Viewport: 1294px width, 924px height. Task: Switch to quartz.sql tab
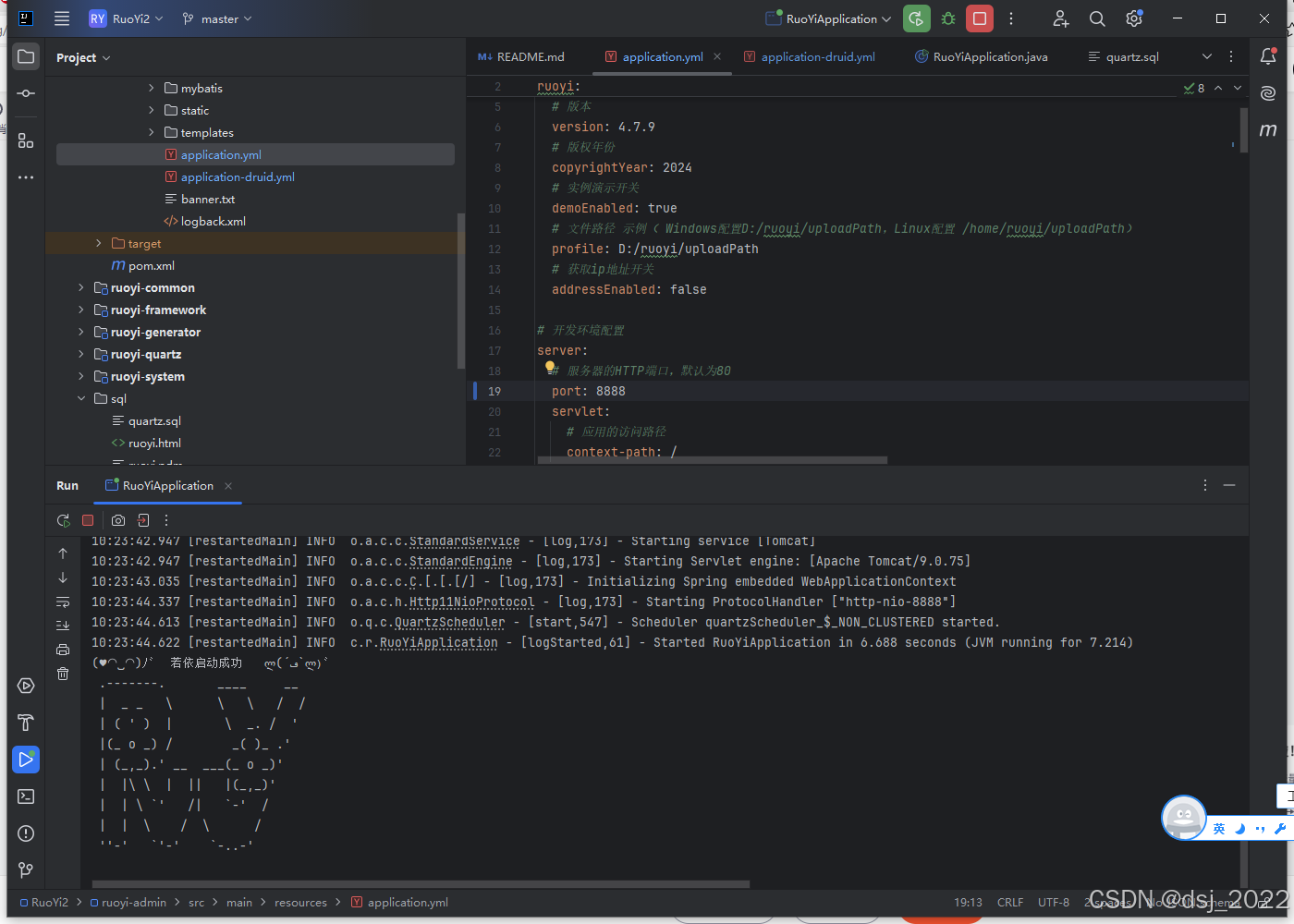(x=1123, y=56)
